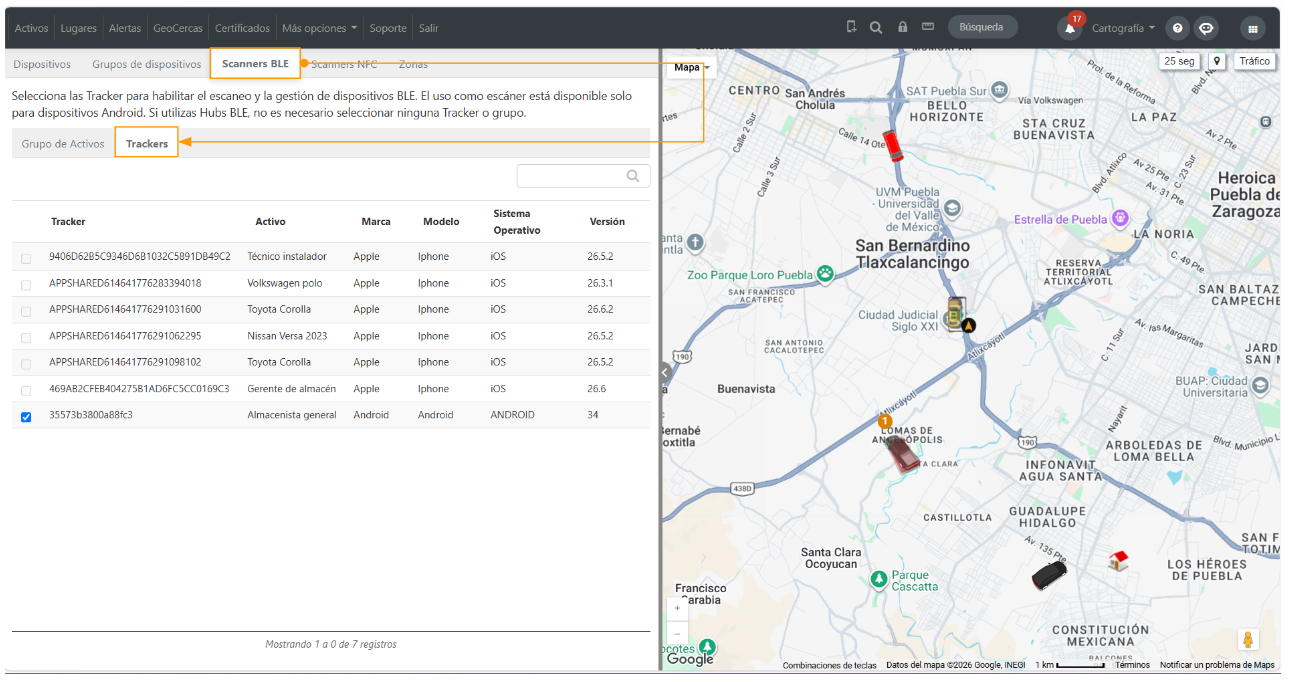Open the Zonas tab
1289x682 pixels.
(413, 64)
